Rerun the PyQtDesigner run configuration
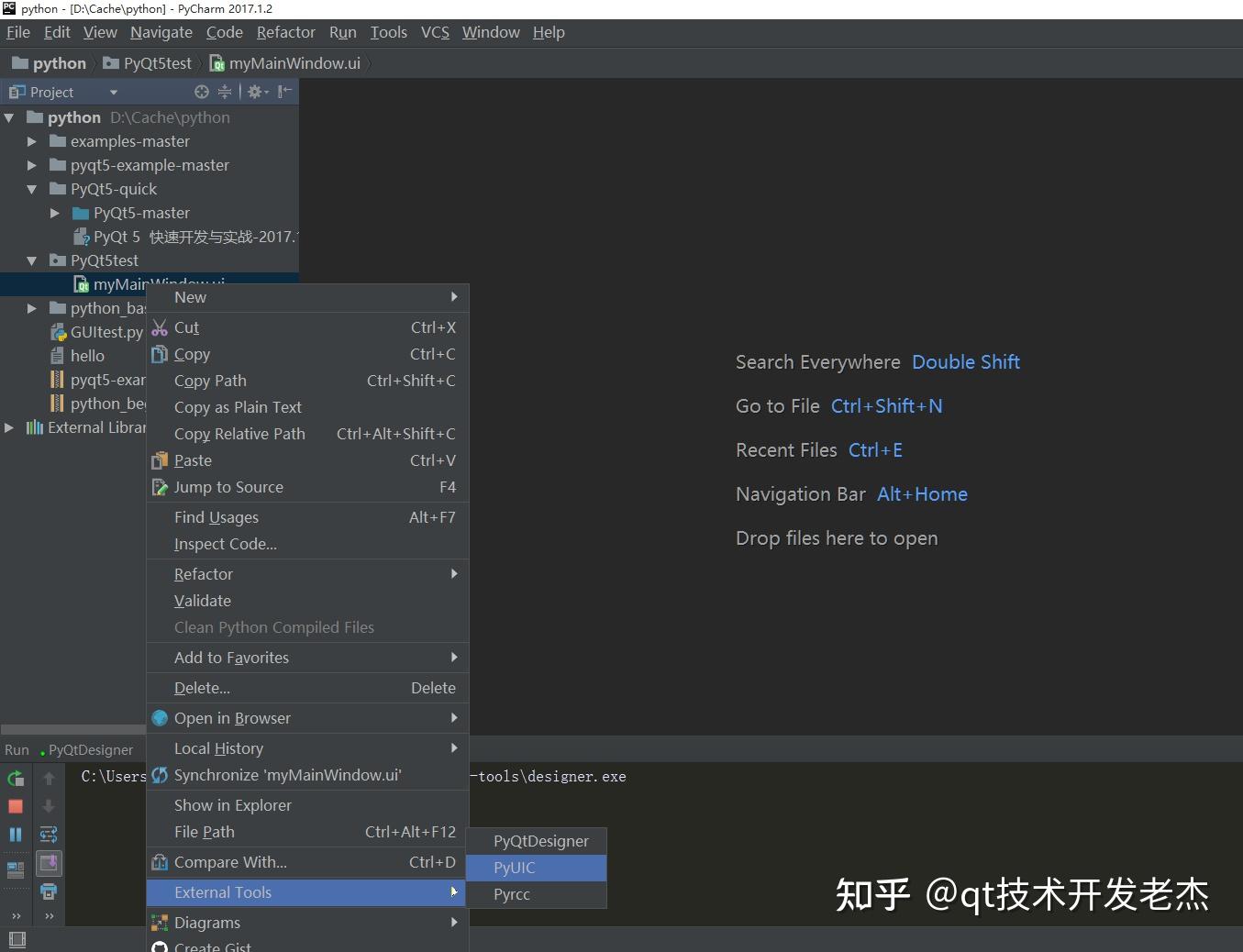The height and width of the screenshot is (952, 1243). pyautogui.click(x=16, y=779)
